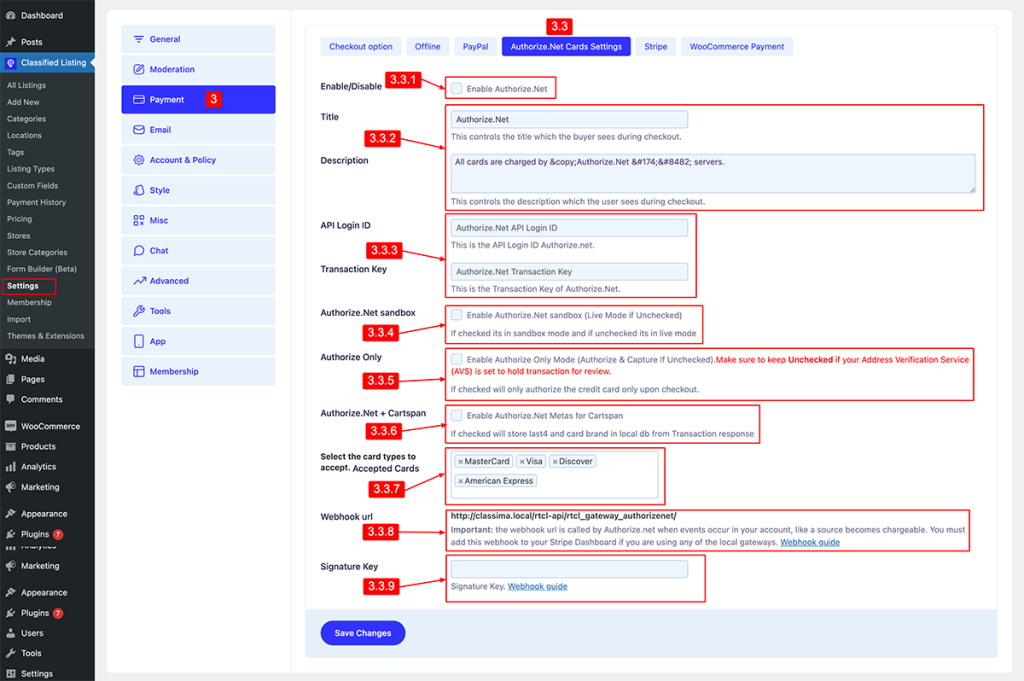Open All Listings submenu item
Screen dimensions: 1024x681
click(26, 86)
